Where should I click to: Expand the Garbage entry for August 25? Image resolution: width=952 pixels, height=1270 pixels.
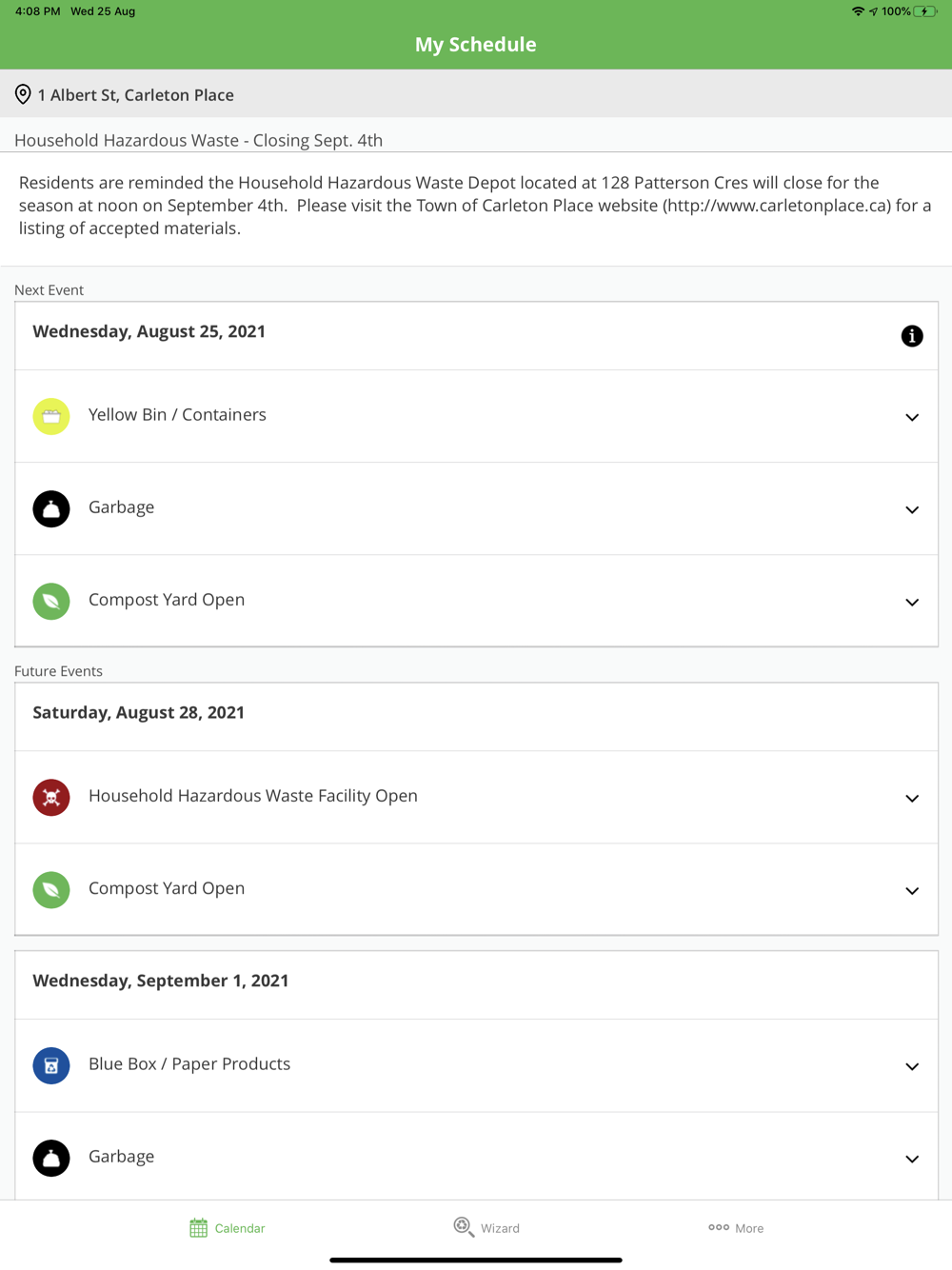tap(911, 509)
